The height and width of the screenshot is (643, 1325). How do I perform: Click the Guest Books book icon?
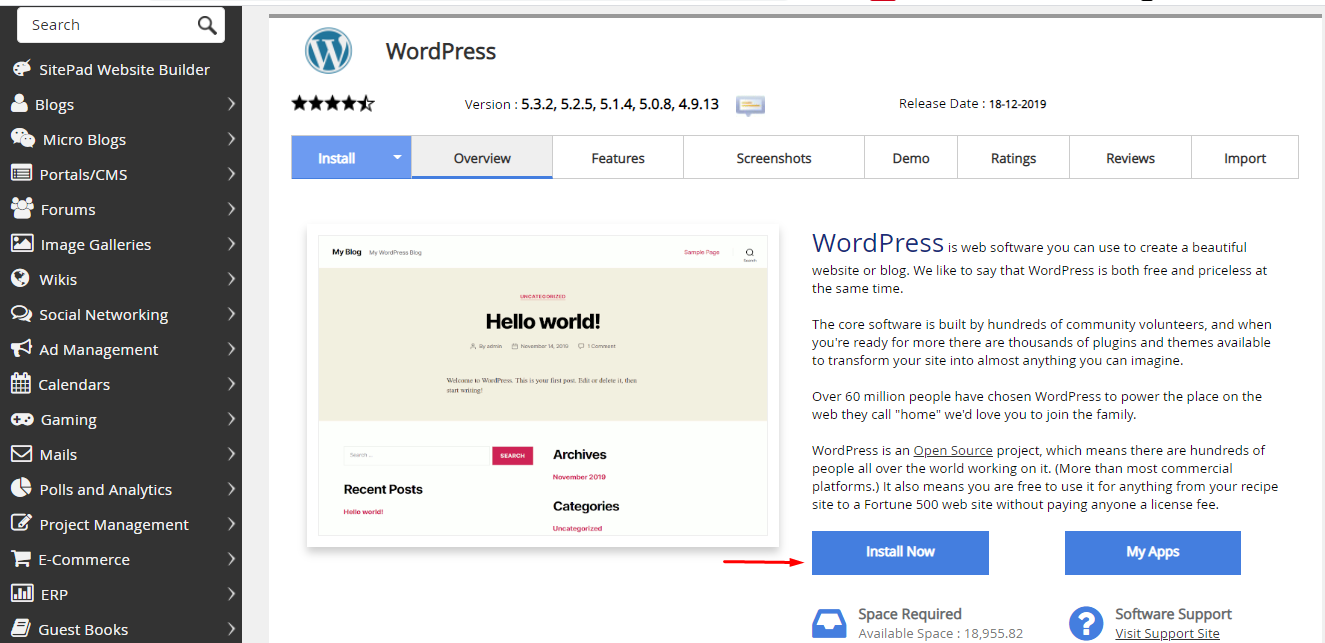(21, 628)
